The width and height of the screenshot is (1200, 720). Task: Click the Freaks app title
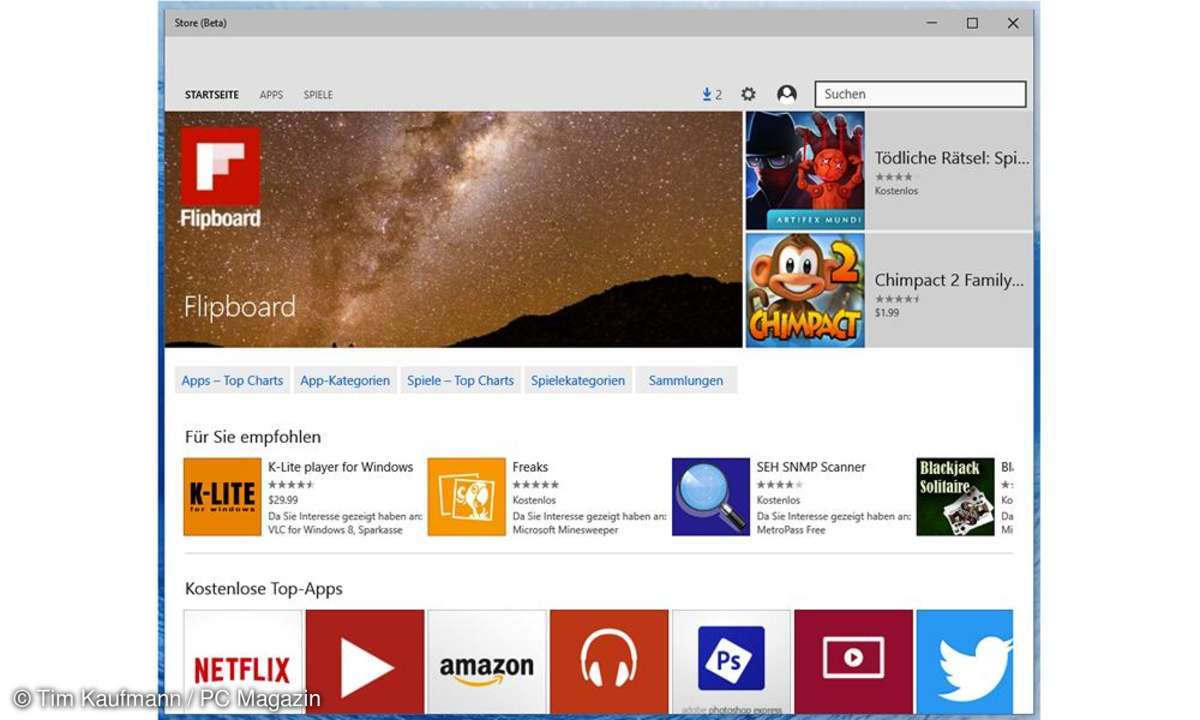[x=530, y=467]
